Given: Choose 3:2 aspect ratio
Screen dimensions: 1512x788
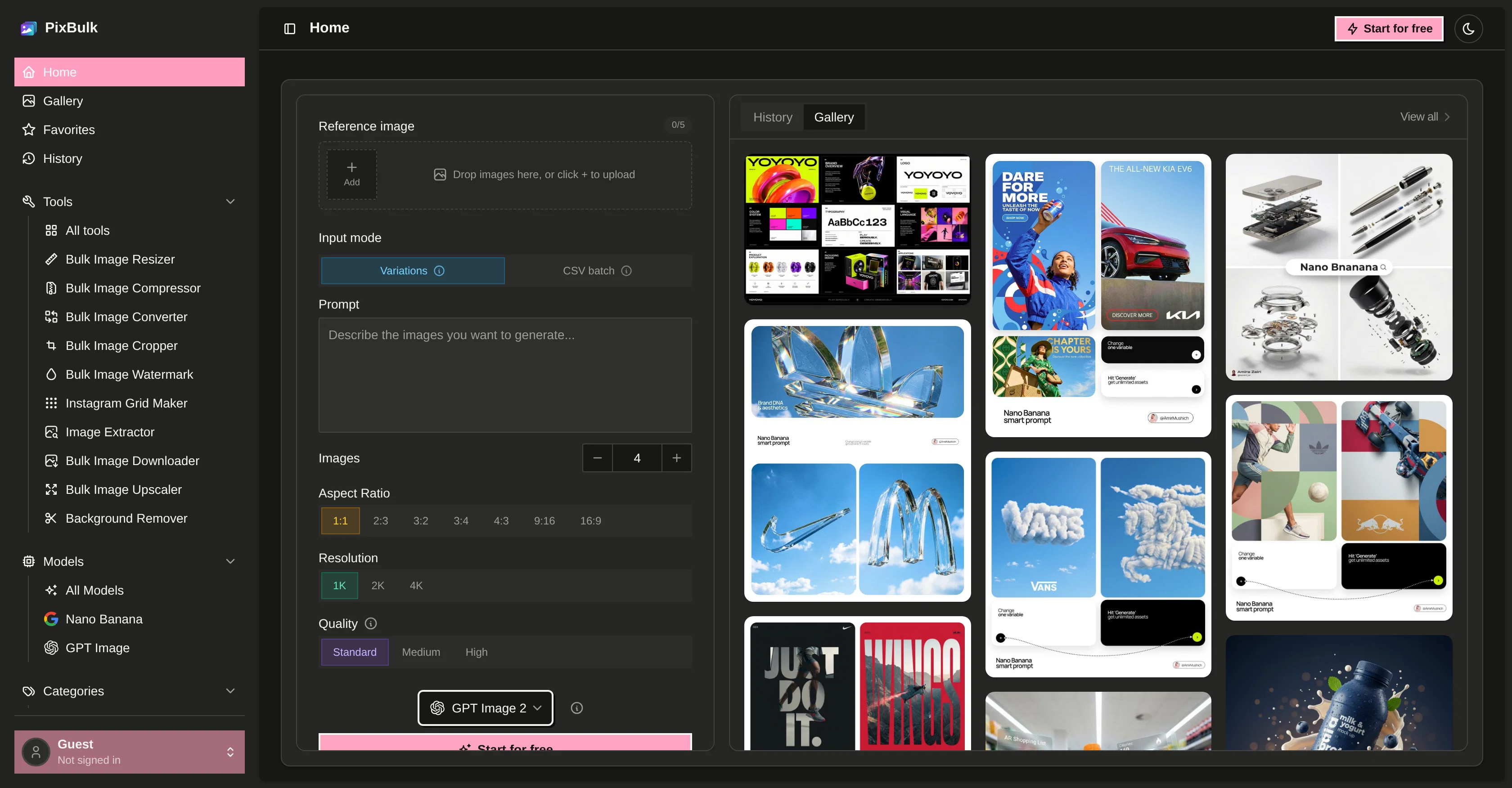Looking at the screenshot, I should (x=421, y=520).
